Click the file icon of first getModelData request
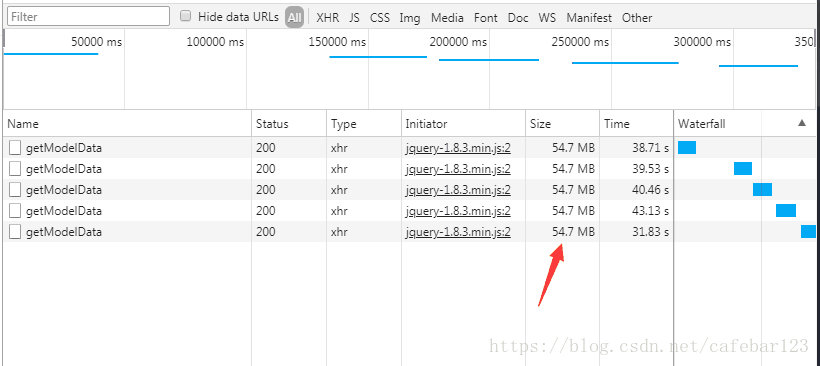This screenshot has width=820, height=366. pyautogui.click(x=15, y=148)
